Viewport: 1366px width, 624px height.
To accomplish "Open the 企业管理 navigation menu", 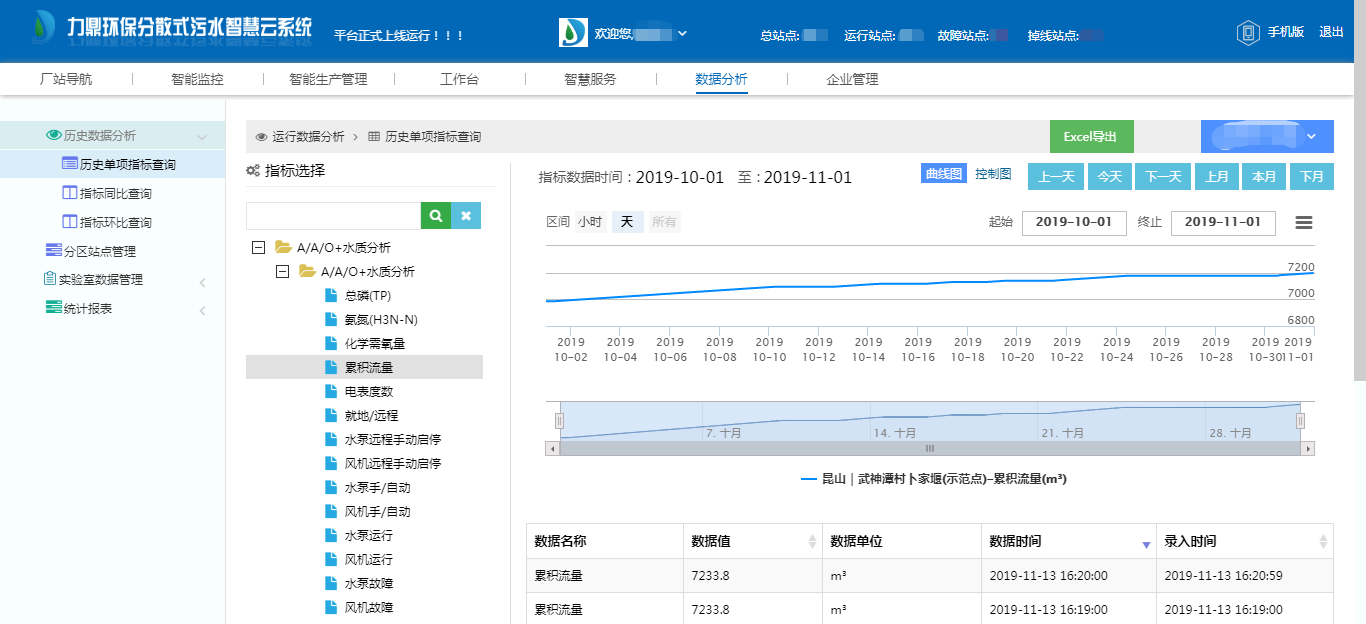I will pyautogui.click(x=855, y=78).
